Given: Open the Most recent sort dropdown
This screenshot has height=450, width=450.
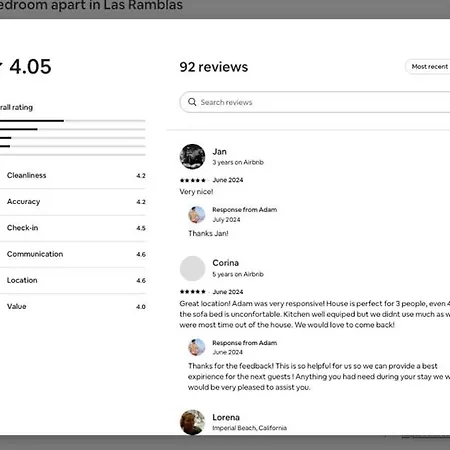Looking at the screenshot, I should 428,67.
